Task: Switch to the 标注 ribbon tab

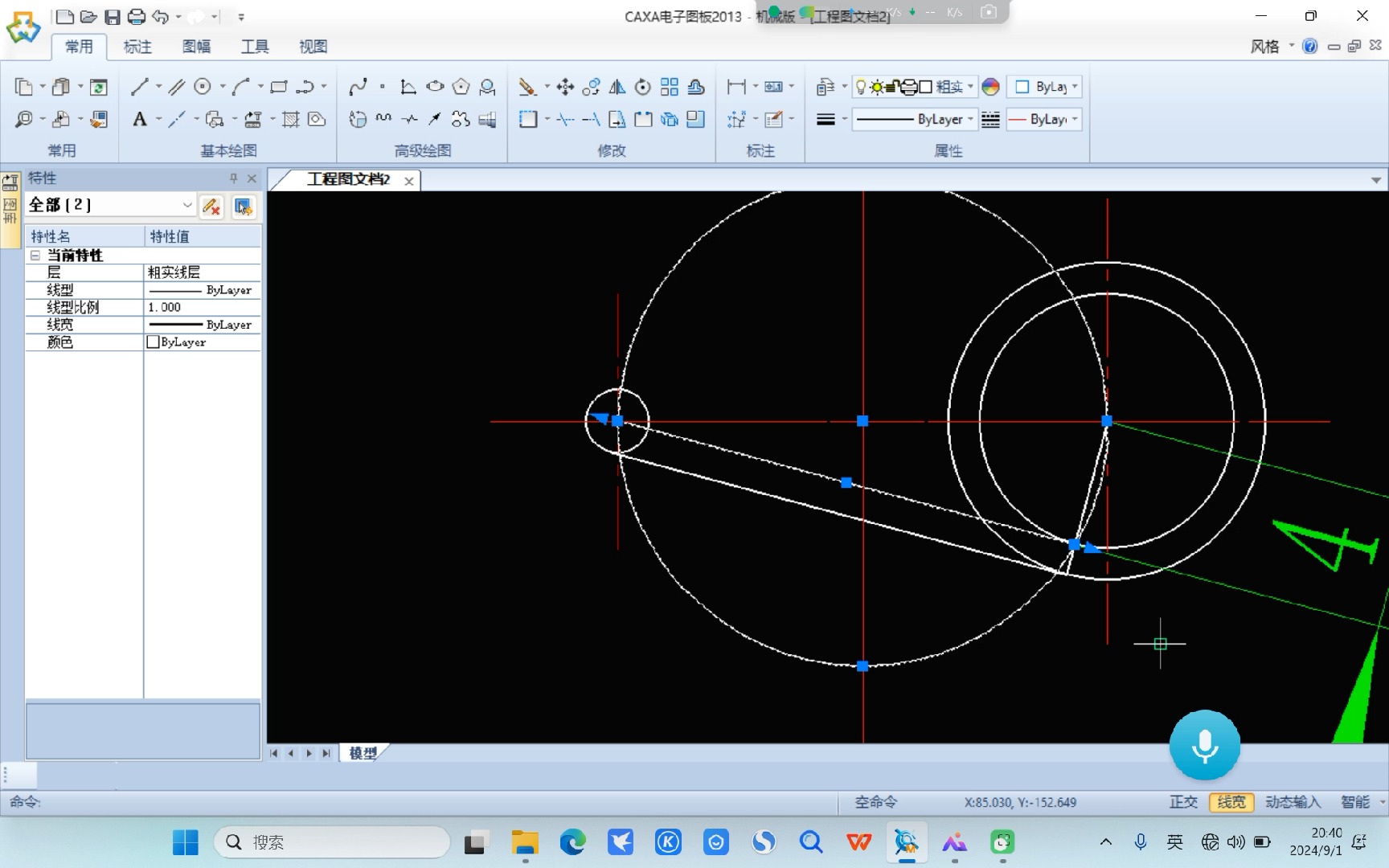Action: tap(137, 47)
